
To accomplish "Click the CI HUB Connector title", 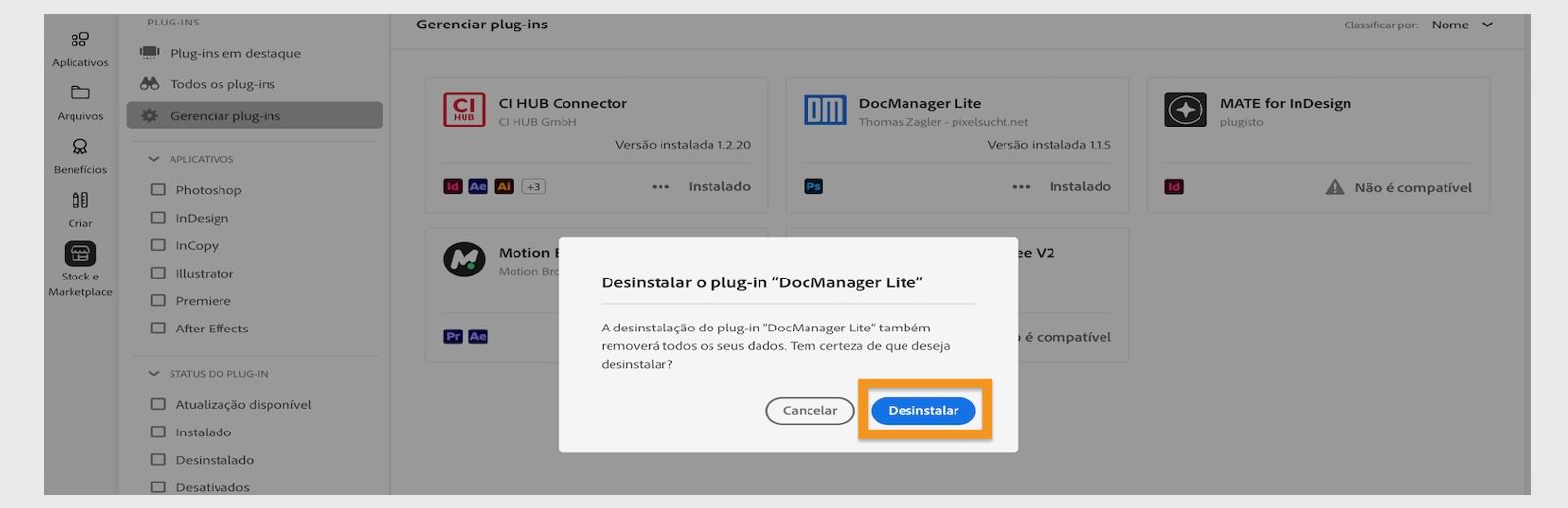I will coord(563,103).
